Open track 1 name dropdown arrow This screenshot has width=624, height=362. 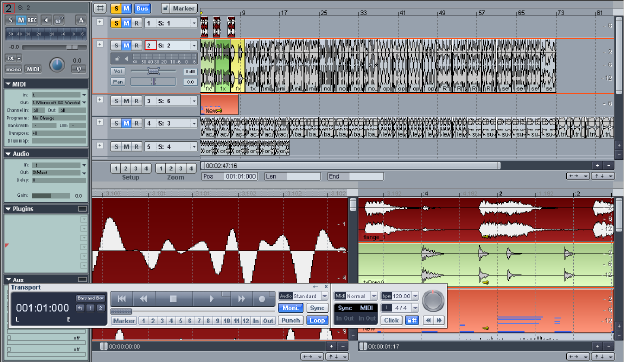194,23
